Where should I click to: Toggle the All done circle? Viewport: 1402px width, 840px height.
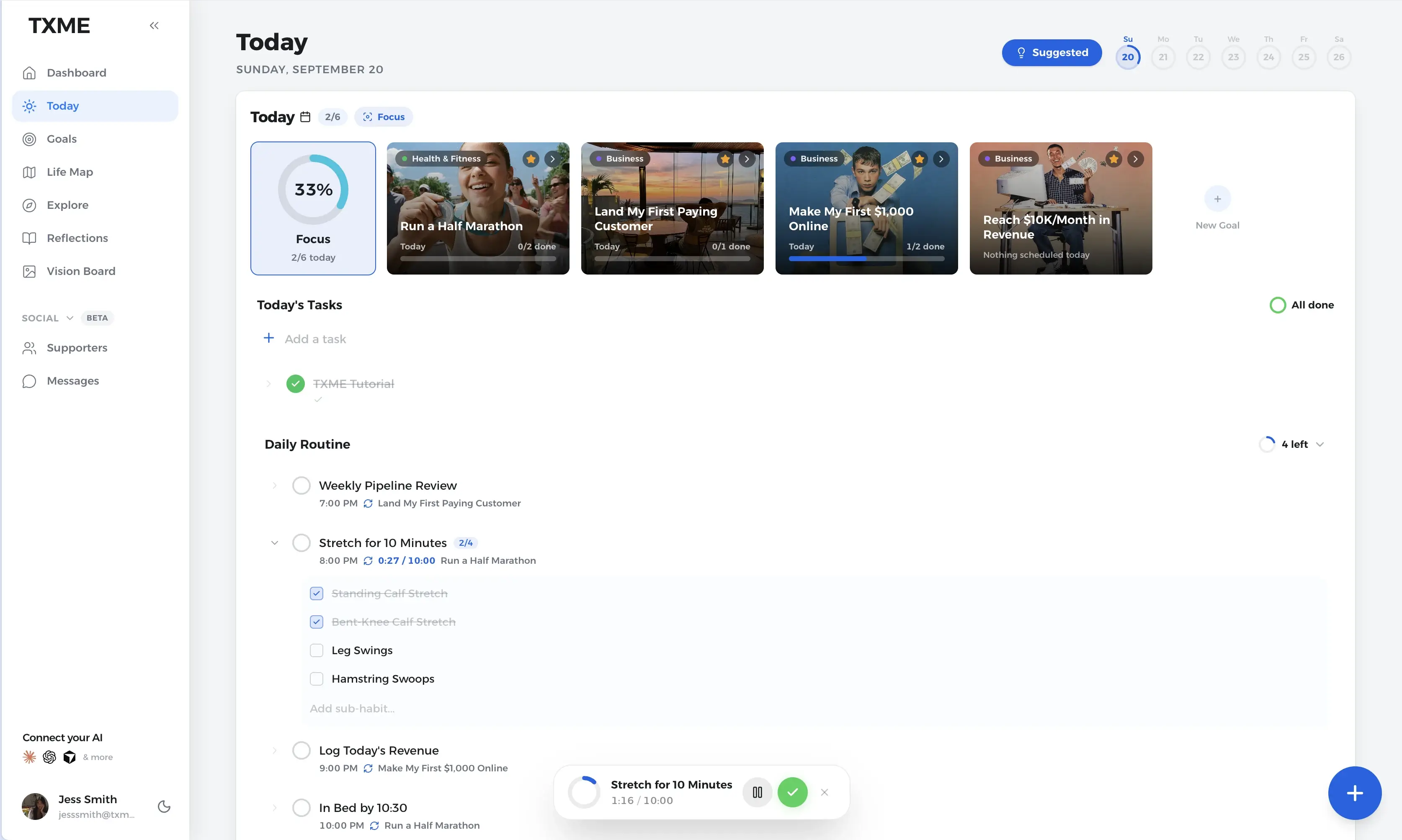point(1278,305)
